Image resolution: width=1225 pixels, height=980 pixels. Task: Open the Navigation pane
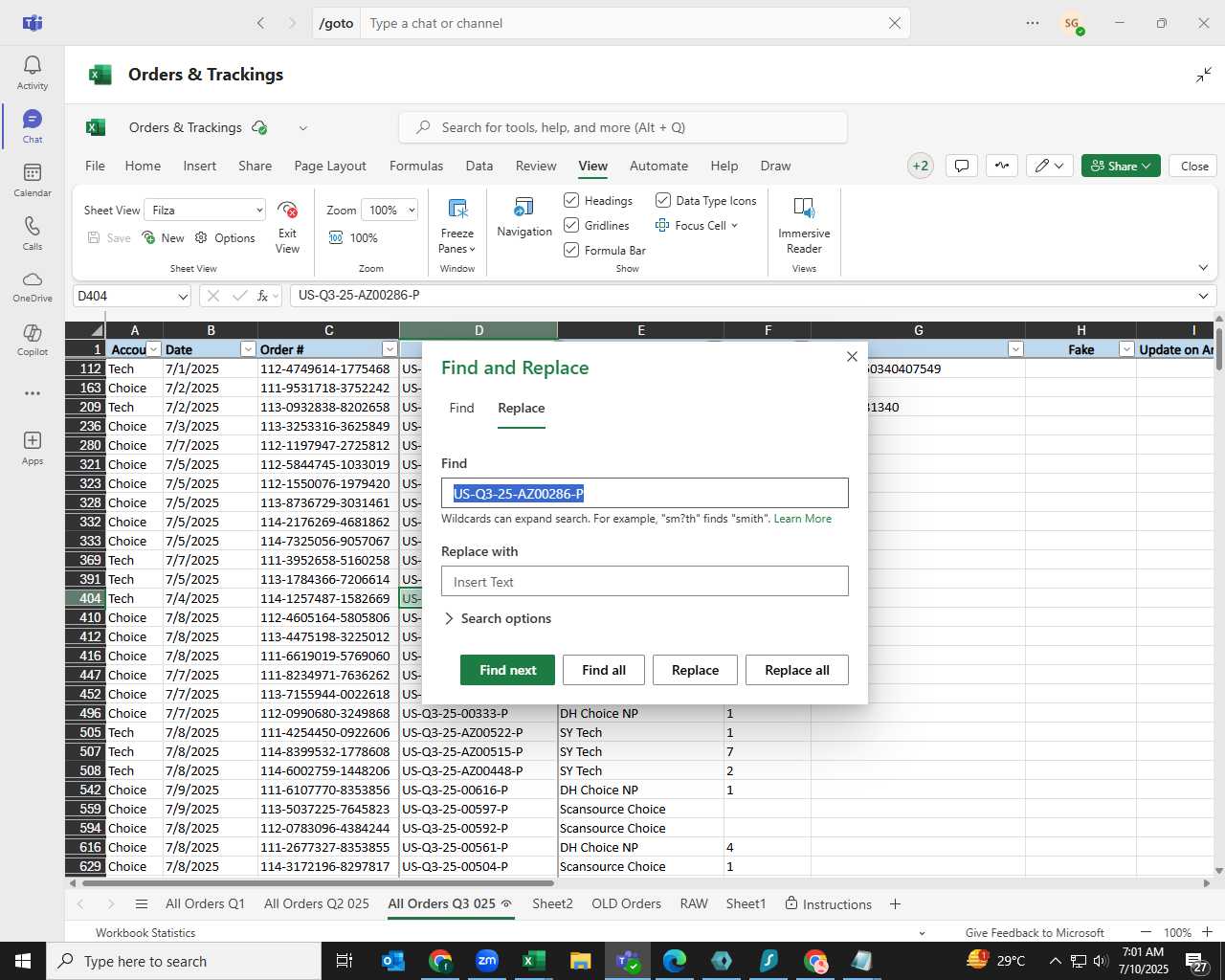click(x=524, y=218)
